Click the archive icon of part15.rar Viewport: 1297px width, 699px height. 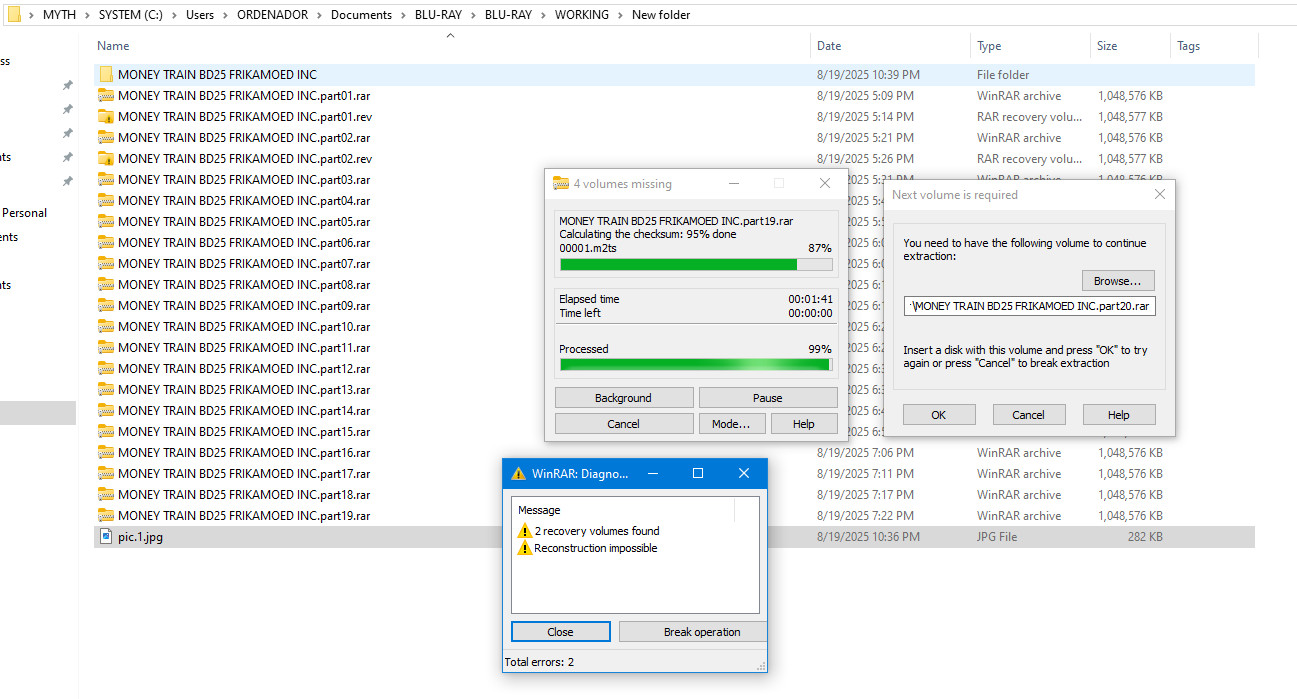[x=106, y=432]
